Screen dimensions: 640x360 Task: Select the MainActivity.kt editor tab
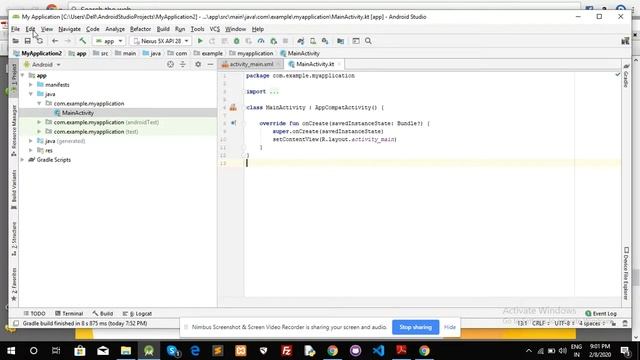click(315, 64)
